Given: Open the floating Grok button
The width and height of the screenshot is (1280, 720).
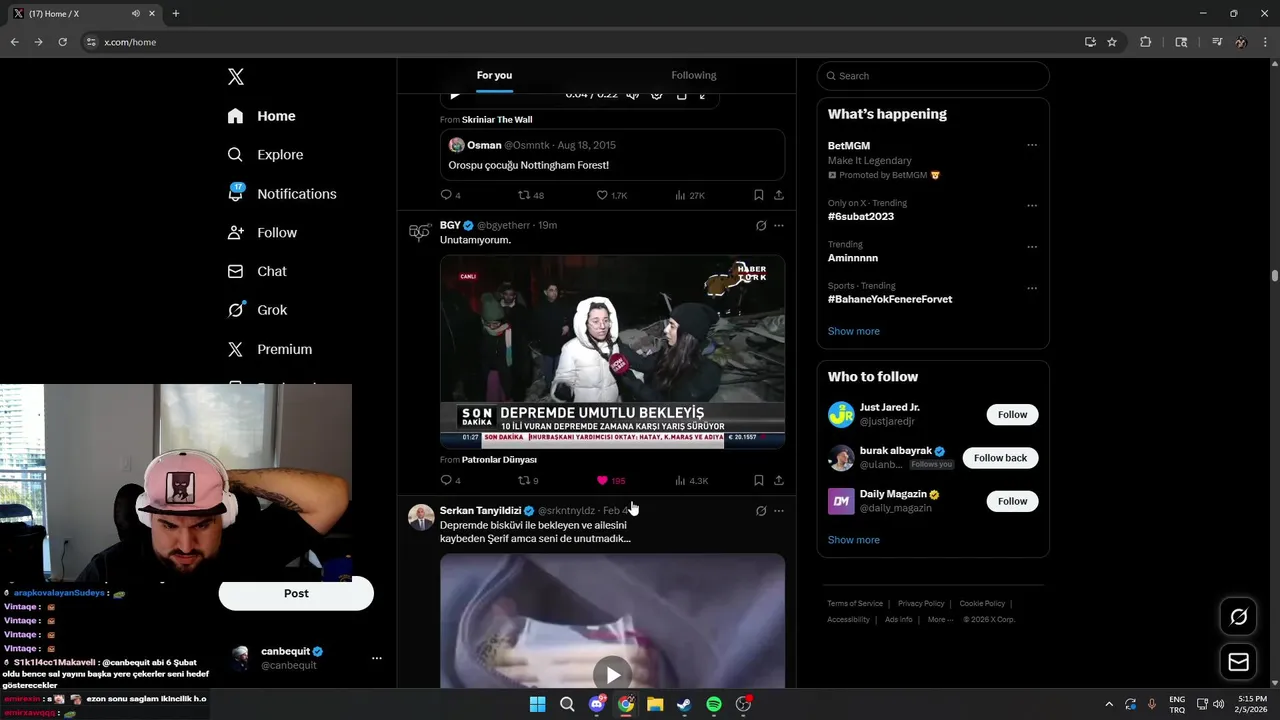Looking at the screenshot, I should click(x=1238, y=617).
